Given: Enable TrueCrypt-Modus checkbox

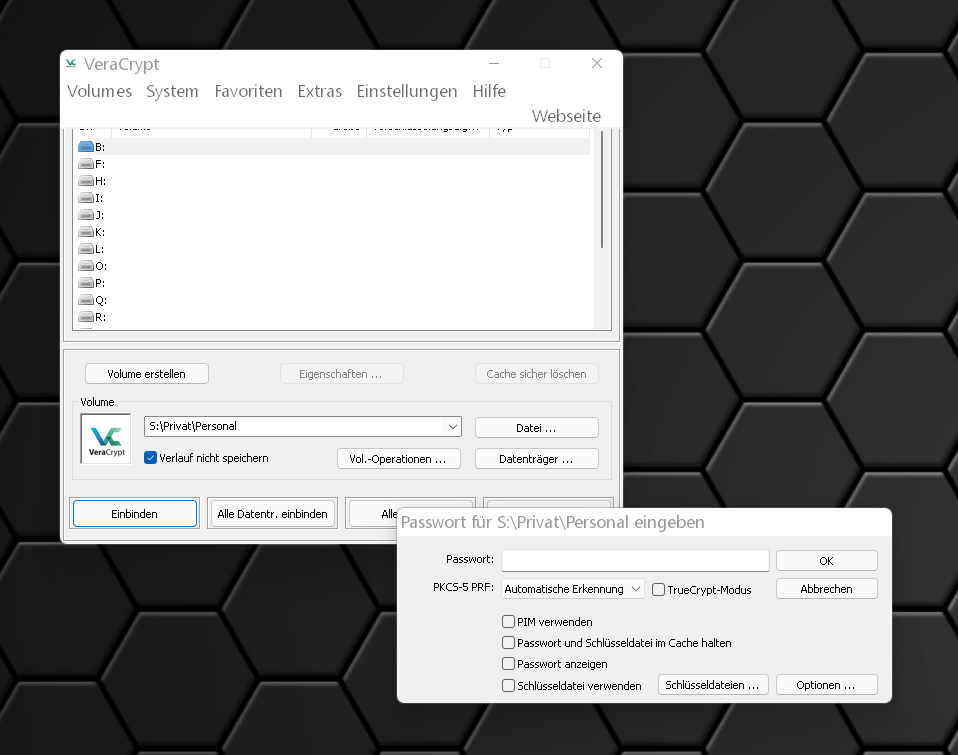Looking at the screenshot, I should pos(658,589).
